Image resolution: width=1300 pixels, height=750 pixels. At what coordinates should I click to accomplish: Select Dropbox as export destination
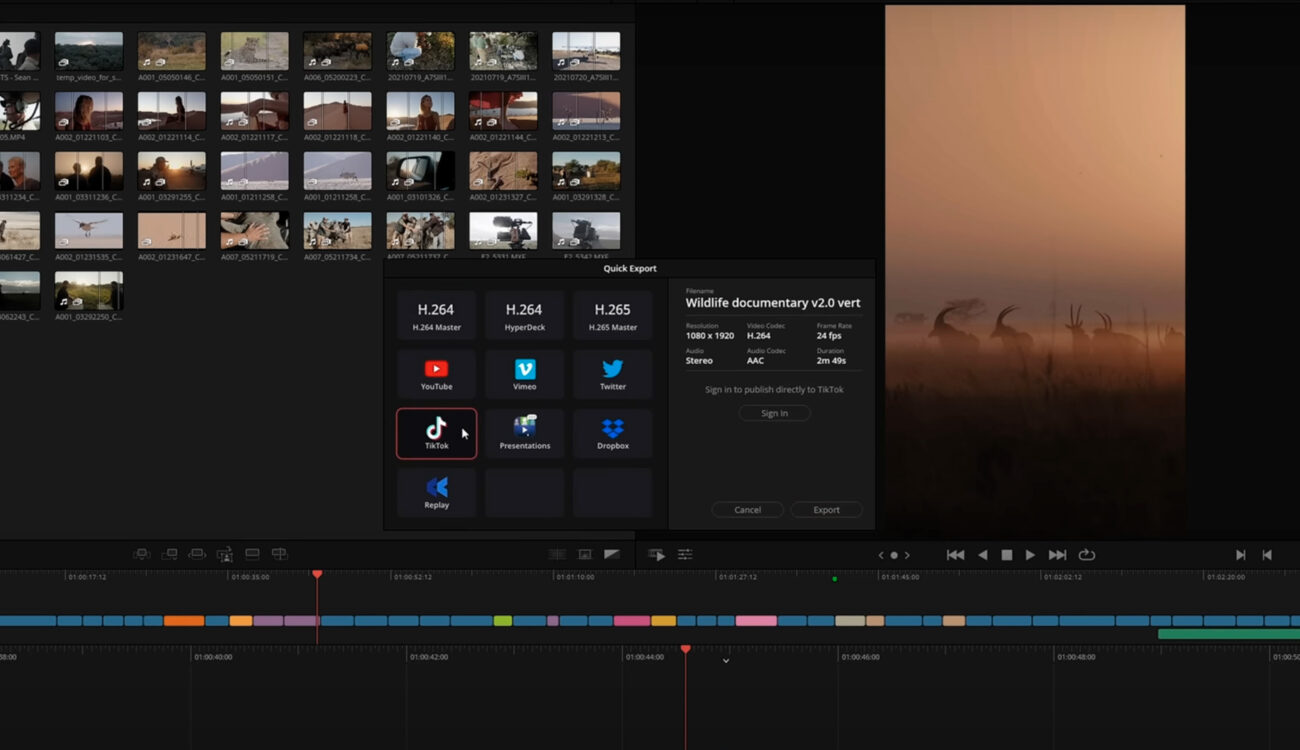point(612,434)
